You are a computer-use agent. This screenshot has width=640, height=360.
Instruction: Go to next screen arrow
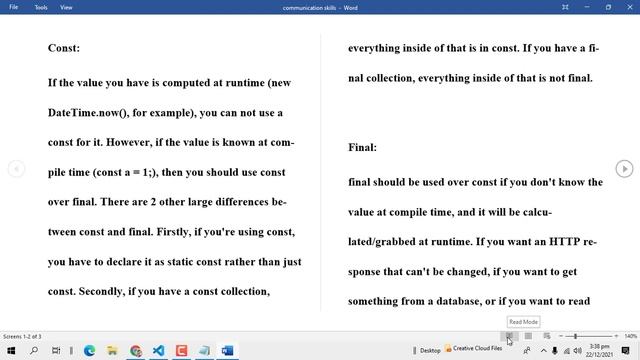click(x=624, y=169)
